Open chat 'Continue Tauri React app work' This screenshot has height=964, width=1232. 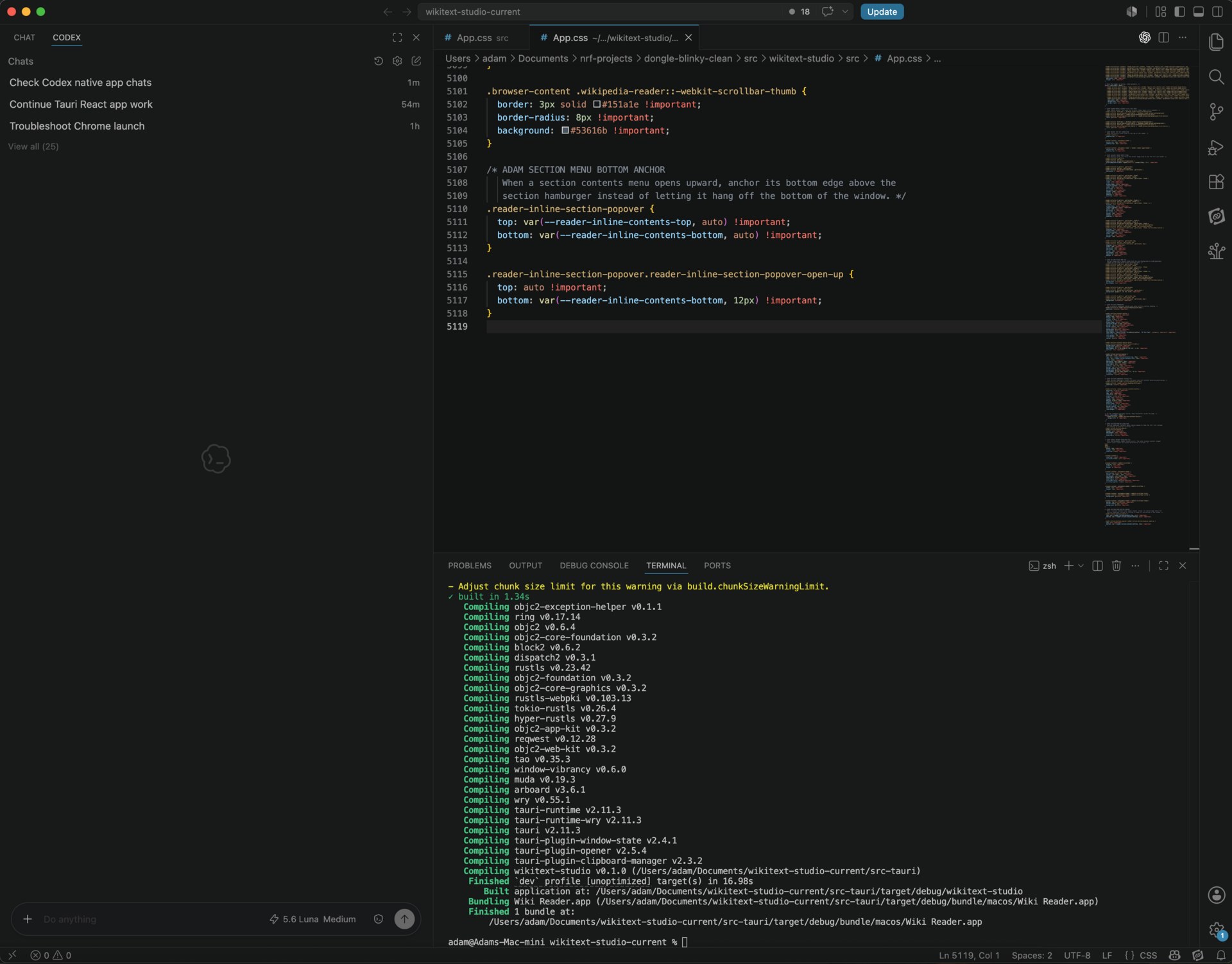pos(215,104)
